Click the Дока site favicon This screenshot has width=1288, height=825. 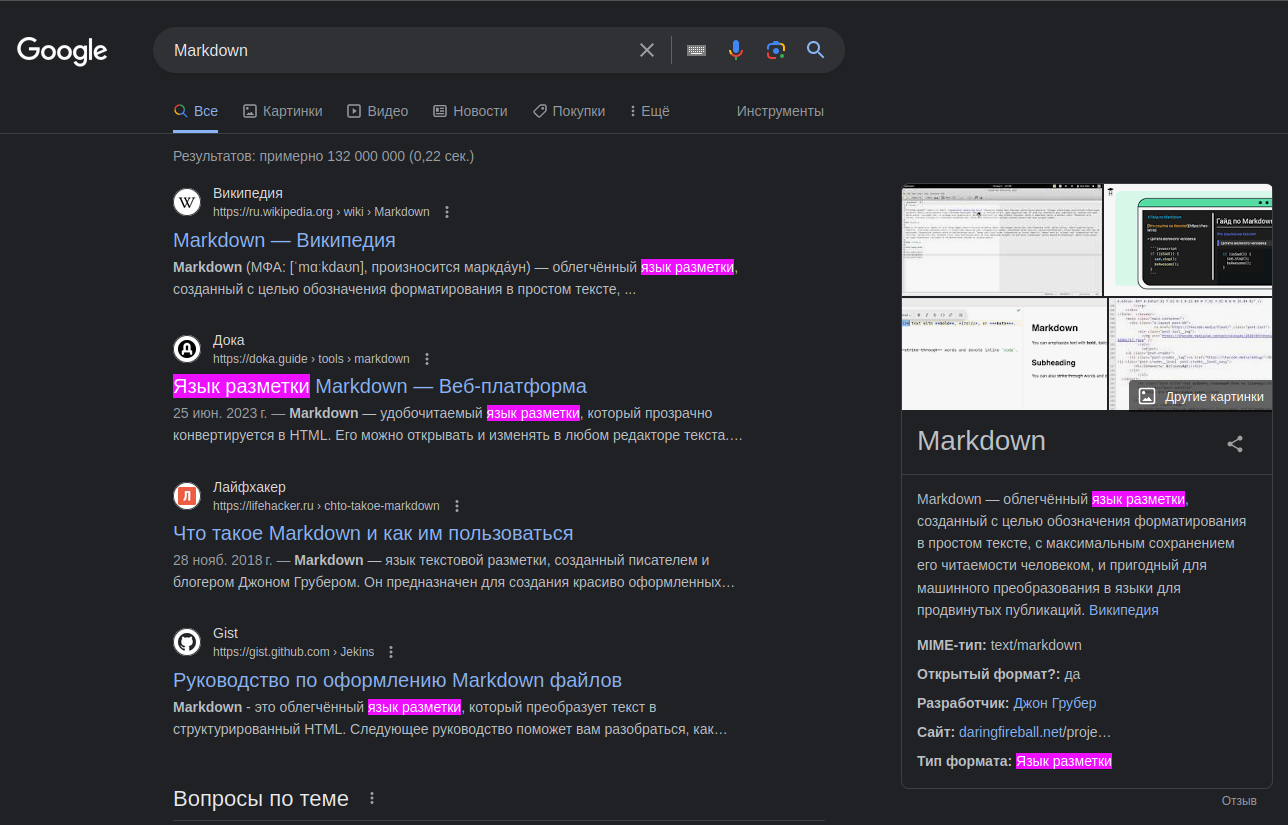point(187,349)
